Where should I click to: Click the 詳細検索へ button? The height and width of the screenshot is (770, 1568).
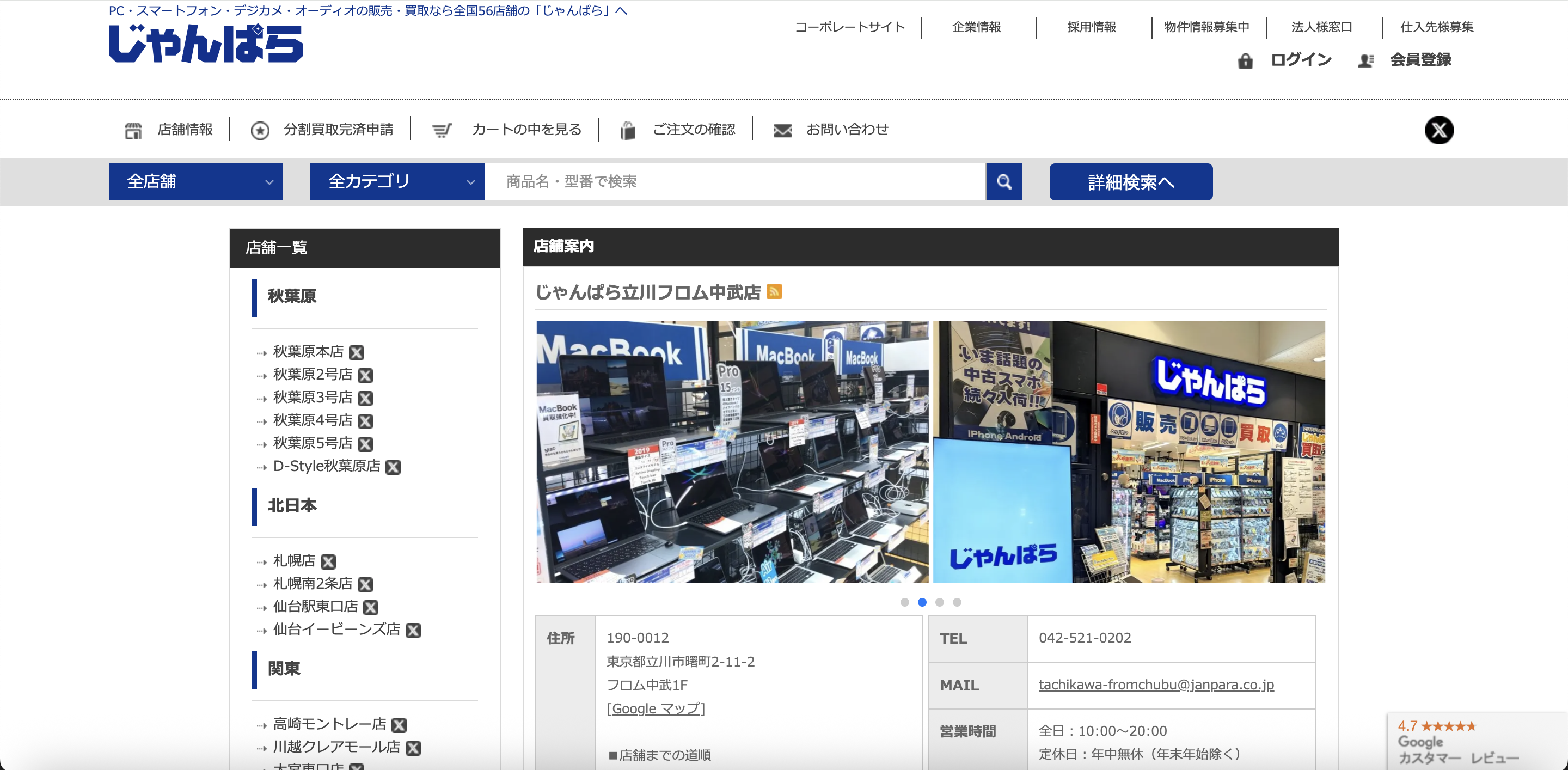pos(1130,181)
